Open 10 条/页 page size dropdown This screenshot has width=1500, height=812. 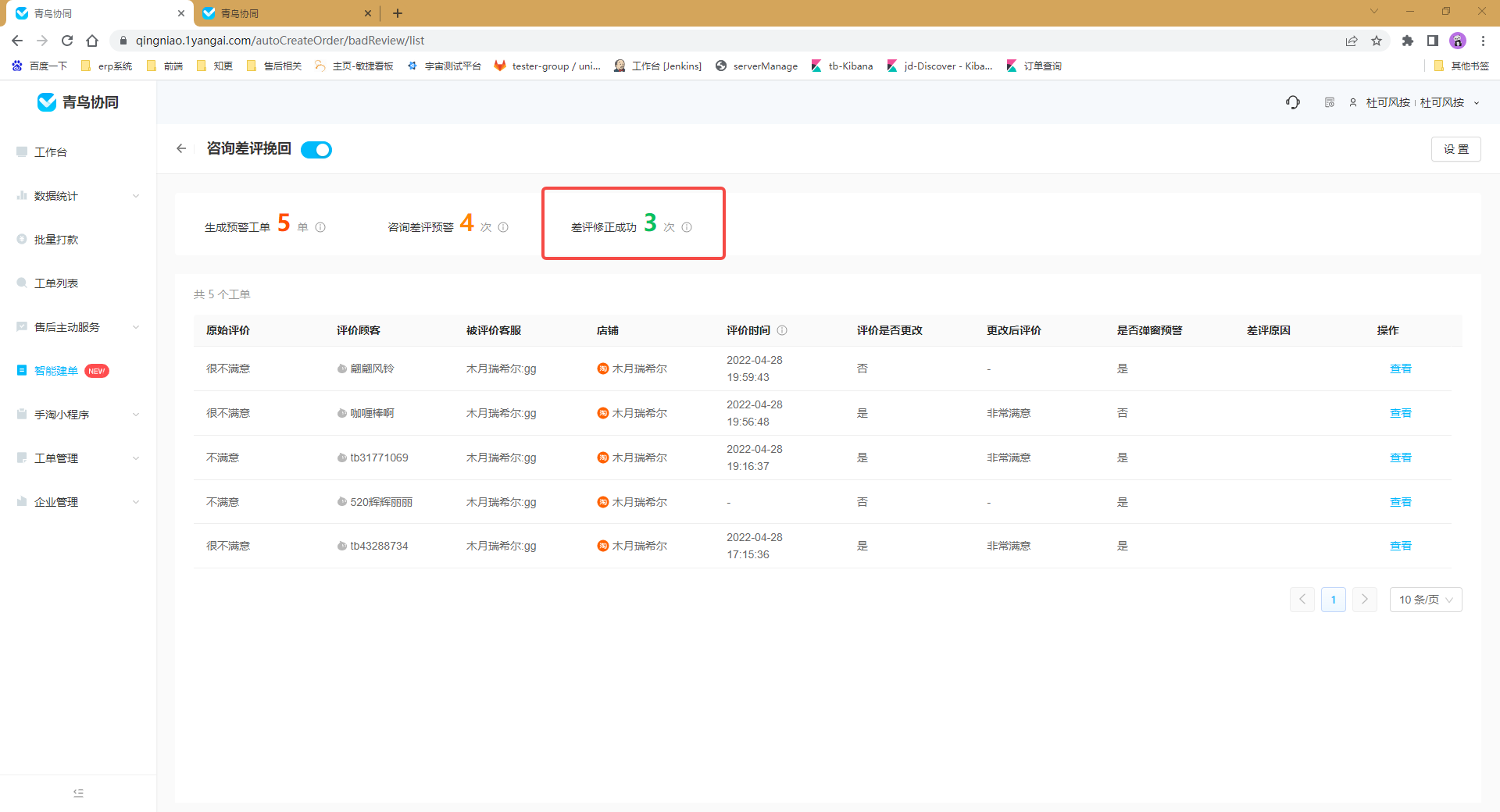1426,600
